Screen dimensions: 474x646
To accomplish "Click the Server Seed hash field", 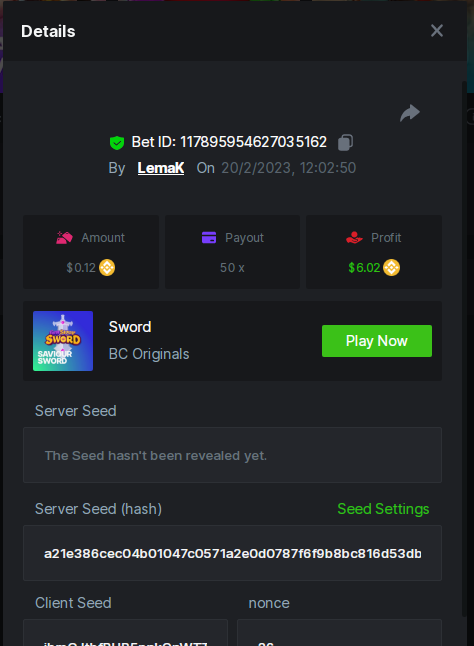I will click(232, 553).
